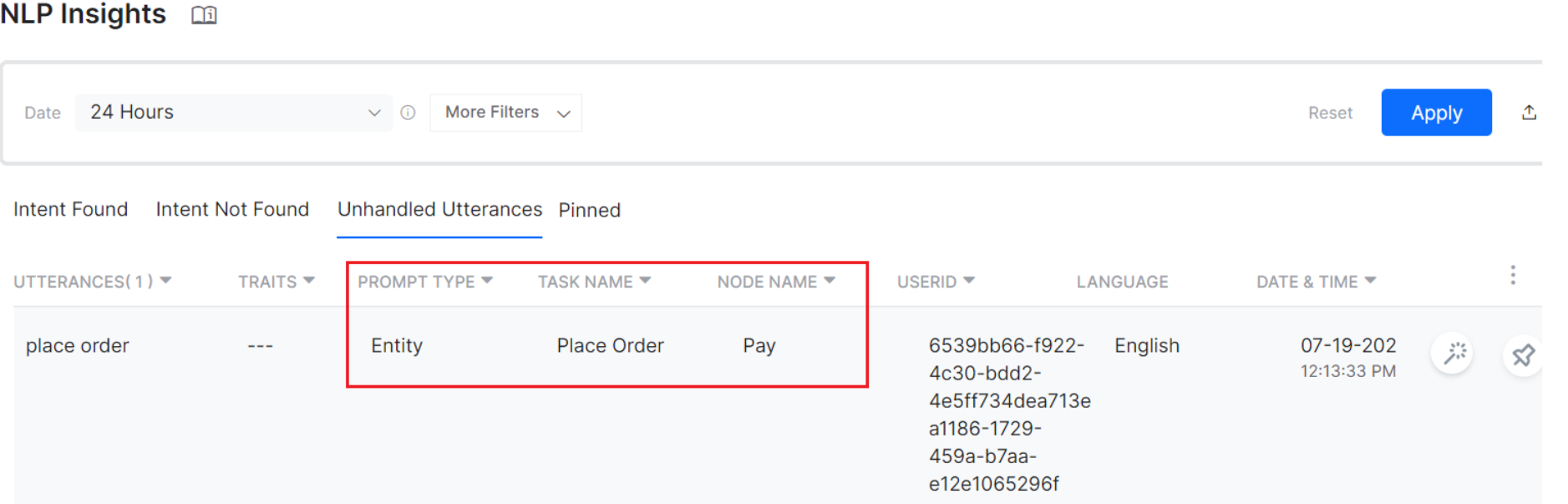Filter by Prompt Type column
Image resolution: width=1568 pixels, height=504 pixels.
tap(487, 281)
